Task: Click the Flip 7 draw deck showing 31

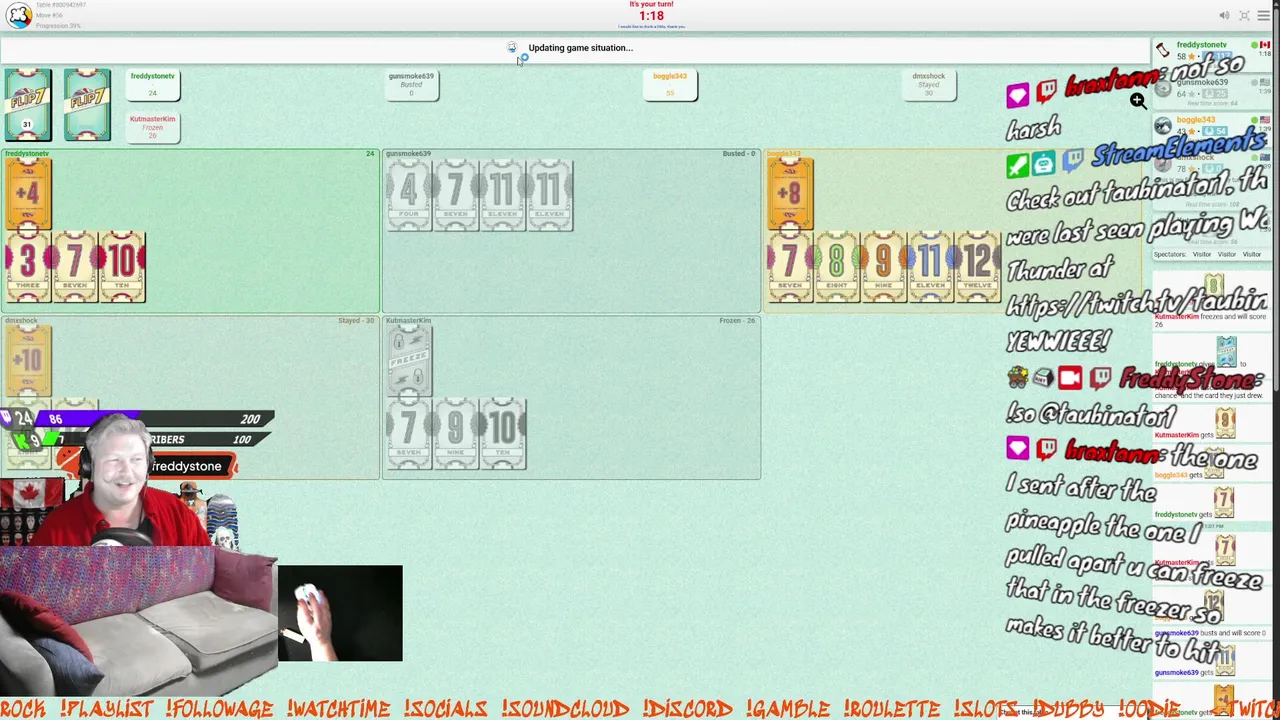Action: coord(27,105)
